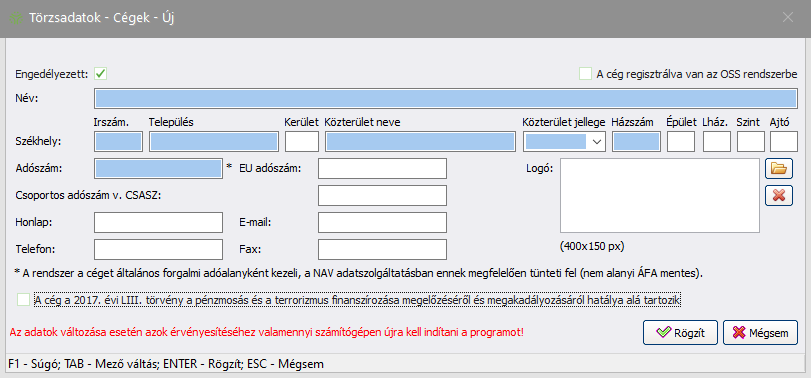Click the folder icon to browse logo
The width and height of the screenshot is (811, 378).
click(778, 168)
